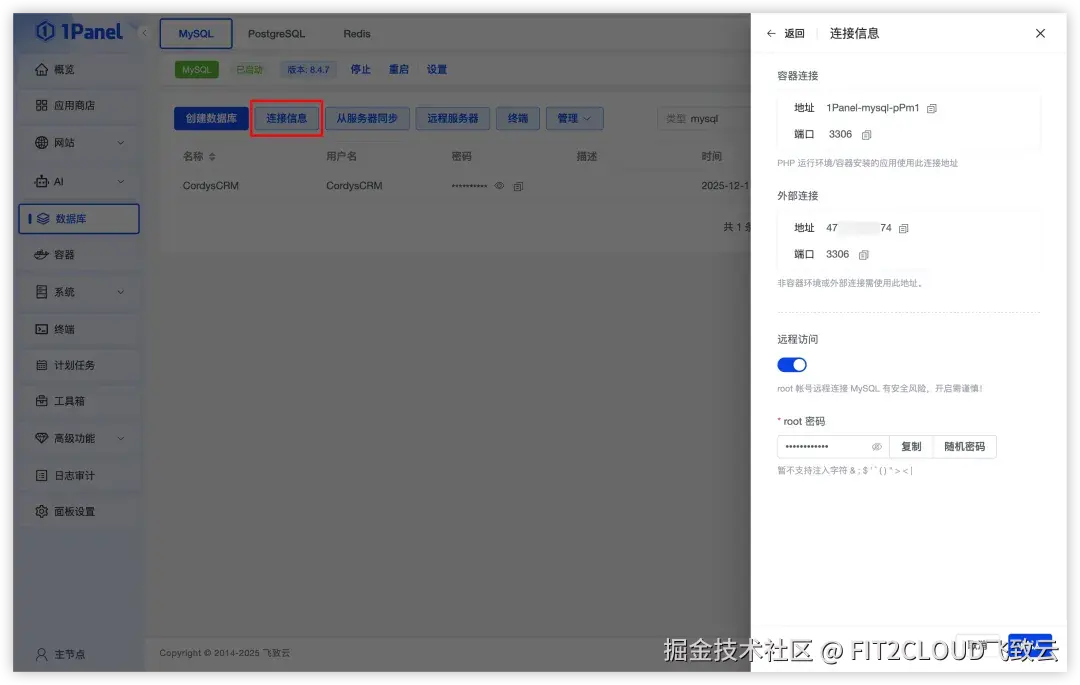Open the 应用商店 app store icon
The width and height of the screenshot is (1080, 685).
[x=41, y=105]
